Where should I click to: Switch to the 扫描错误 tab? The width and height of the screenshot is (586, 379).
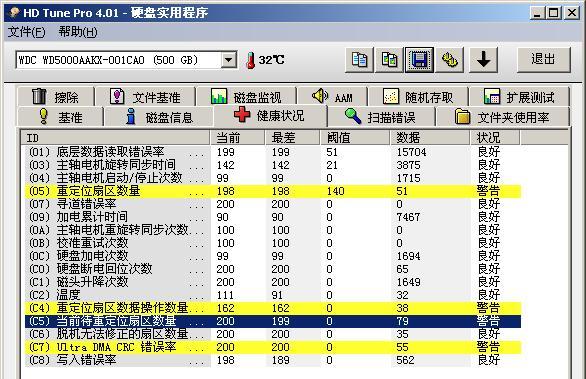coord(381,117)
